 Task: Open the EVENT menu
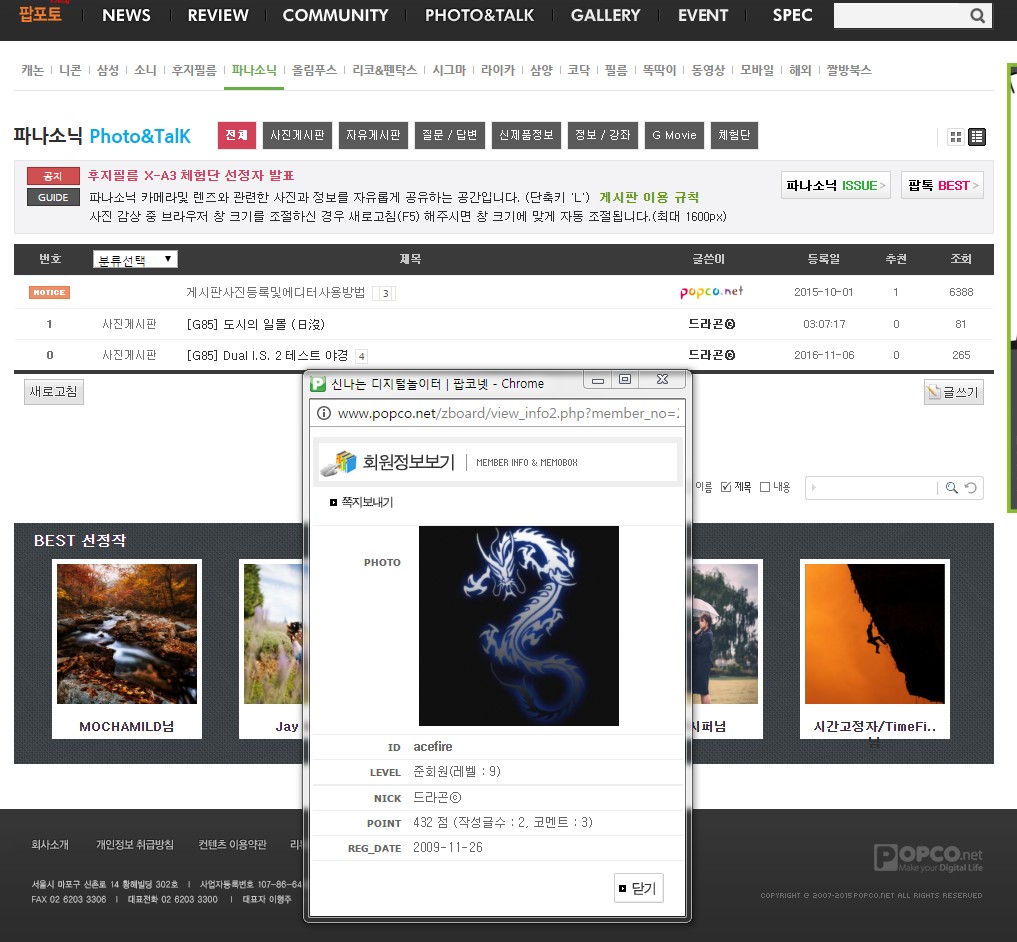703,16
